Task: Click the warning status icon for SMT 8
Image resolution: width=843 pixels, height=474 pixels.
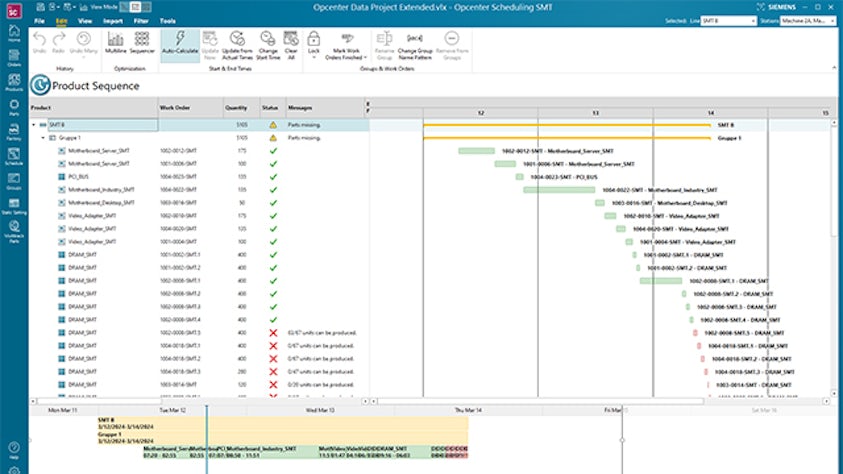Action: coord(273,125)
